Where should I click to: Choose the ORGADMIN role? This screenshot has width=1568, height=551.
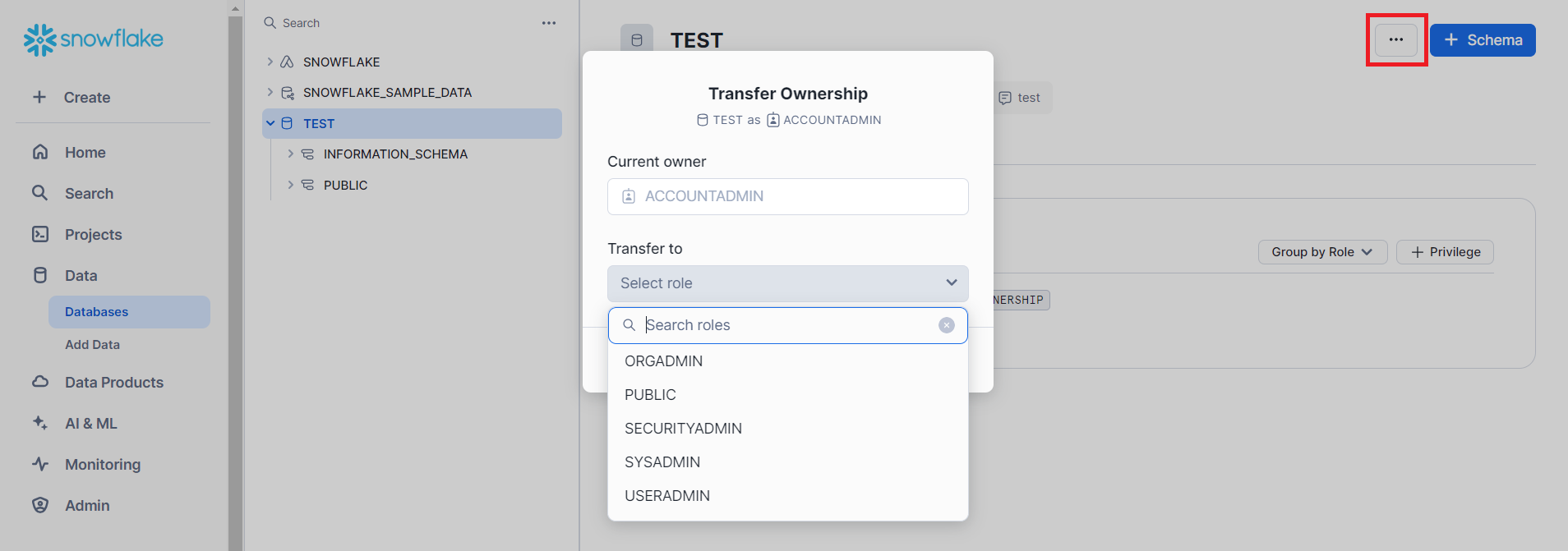click(x=787, y=361)
